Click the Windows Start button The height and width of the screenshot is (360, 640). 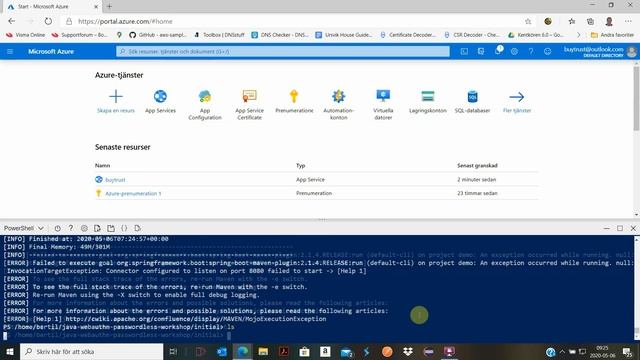point(10,351)
